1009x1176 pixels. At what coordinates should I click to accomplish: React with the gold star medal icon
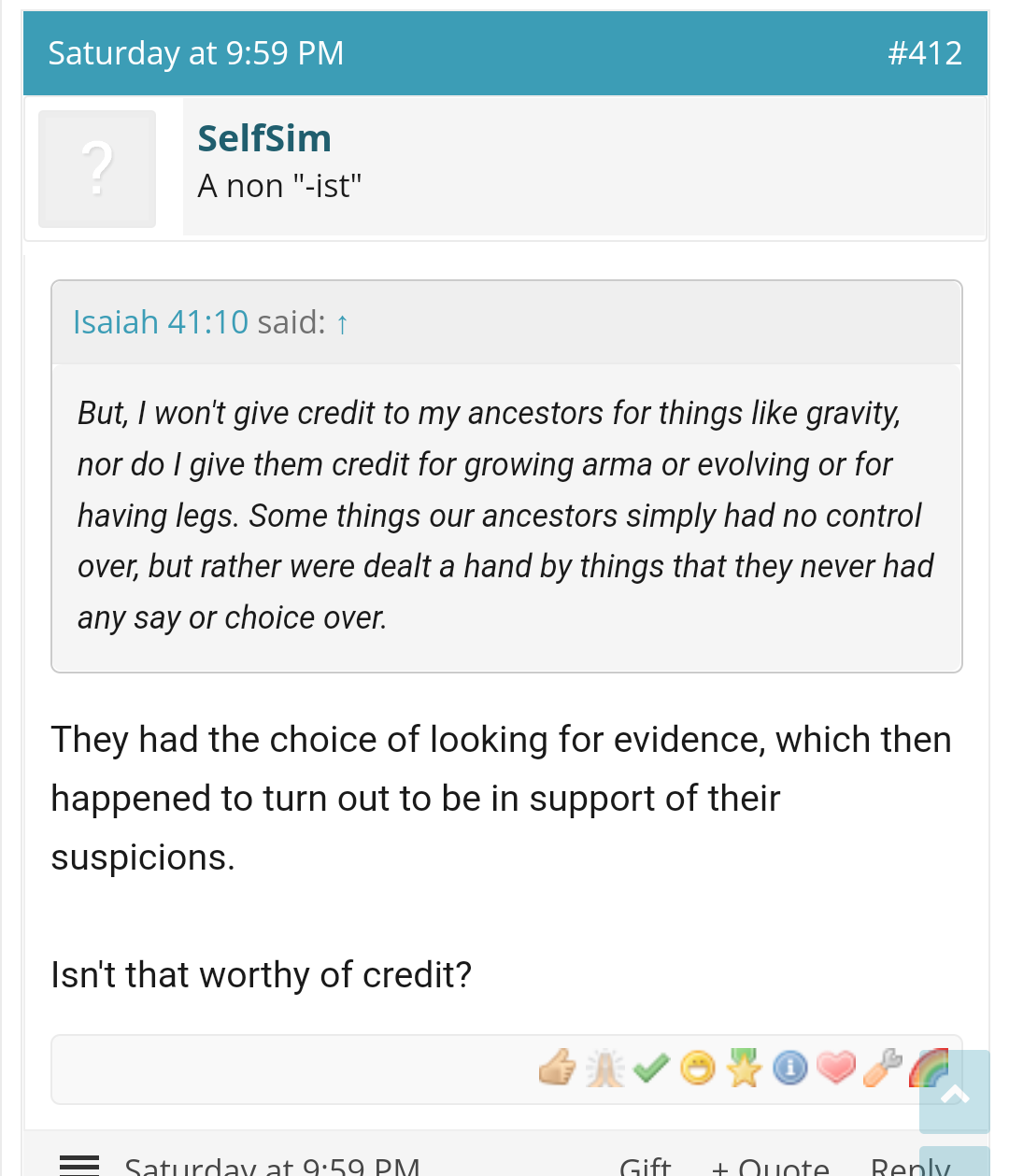pyautogui.click(x=745, y=1067)
